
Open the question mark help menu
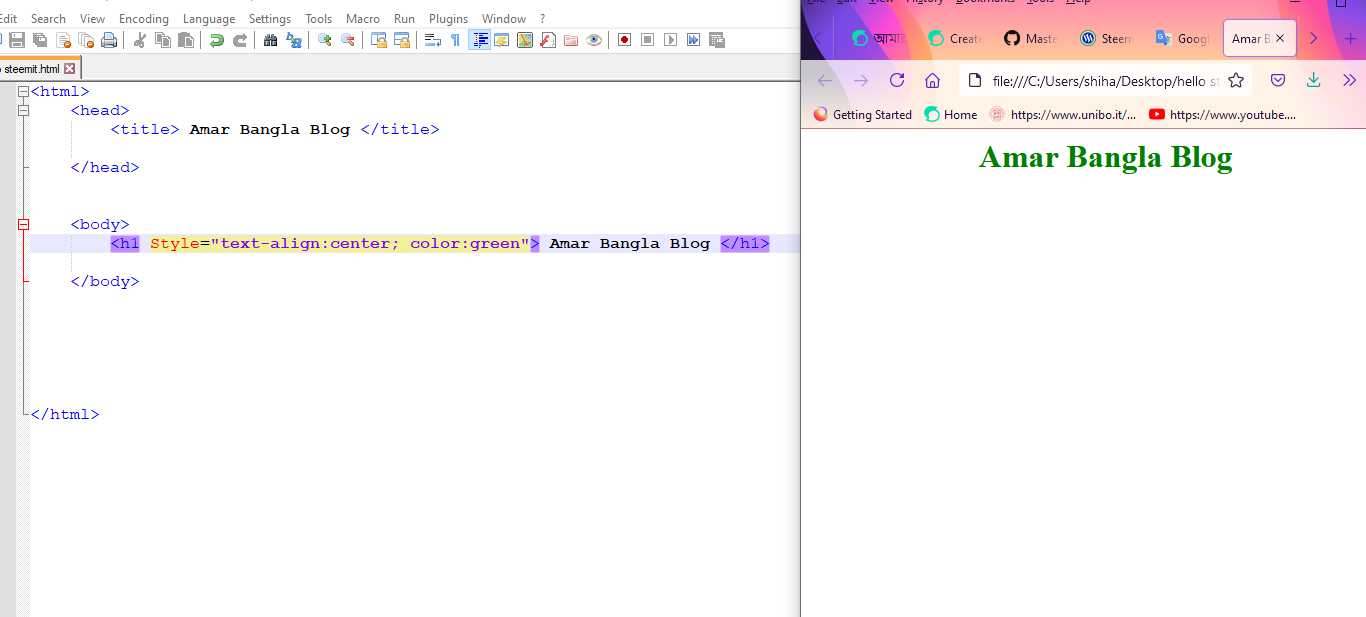pyautogui.click(x=543, y=19)
